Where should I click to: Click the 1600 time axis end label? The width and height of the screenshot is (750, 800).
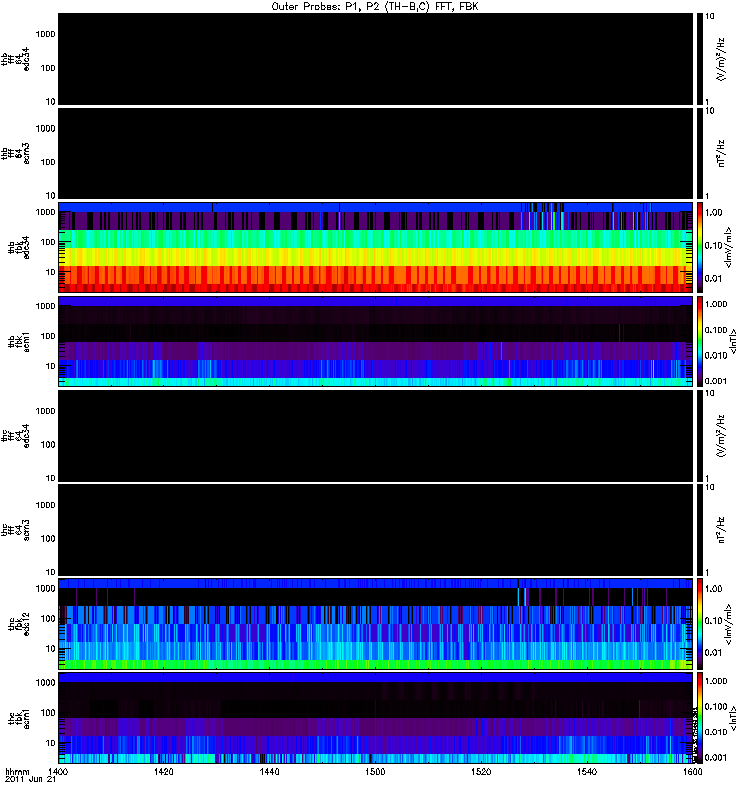691,774
